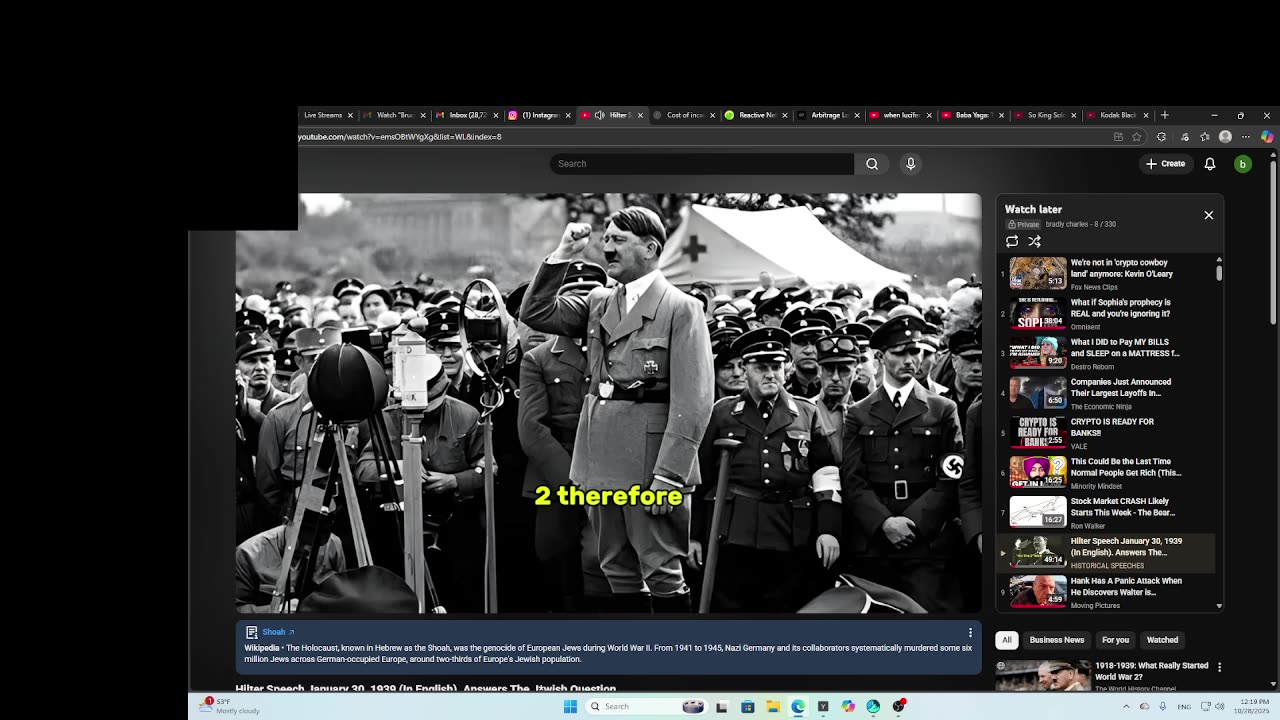
Task: Select the For you filter chip
Action: pyautogui.click(x=1115, y=640)
